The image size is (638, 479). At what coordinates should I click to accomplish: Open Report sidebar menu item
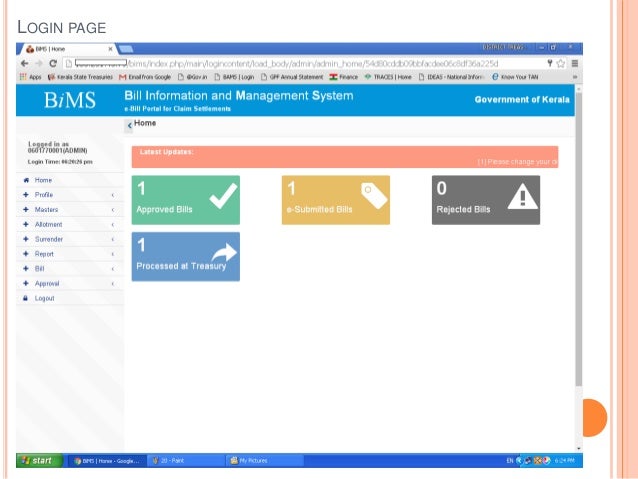point(70,254)
